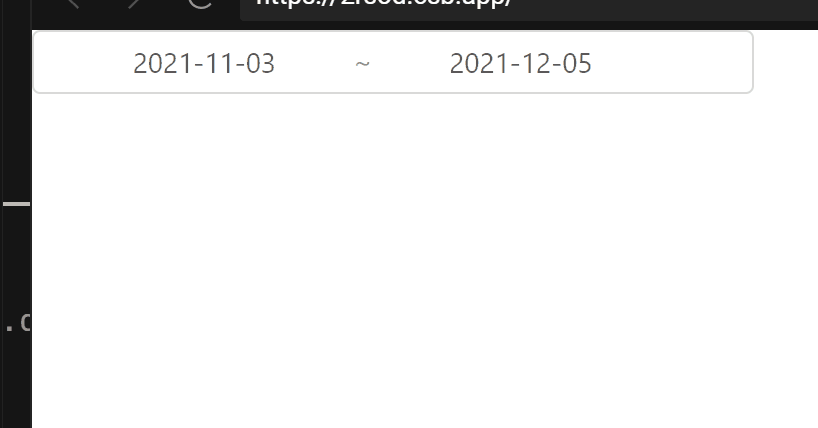Open the end date 2021-12-05 field
Viewport: 818px width, 428px height.
pyautogui.click(x=521, y=64)
